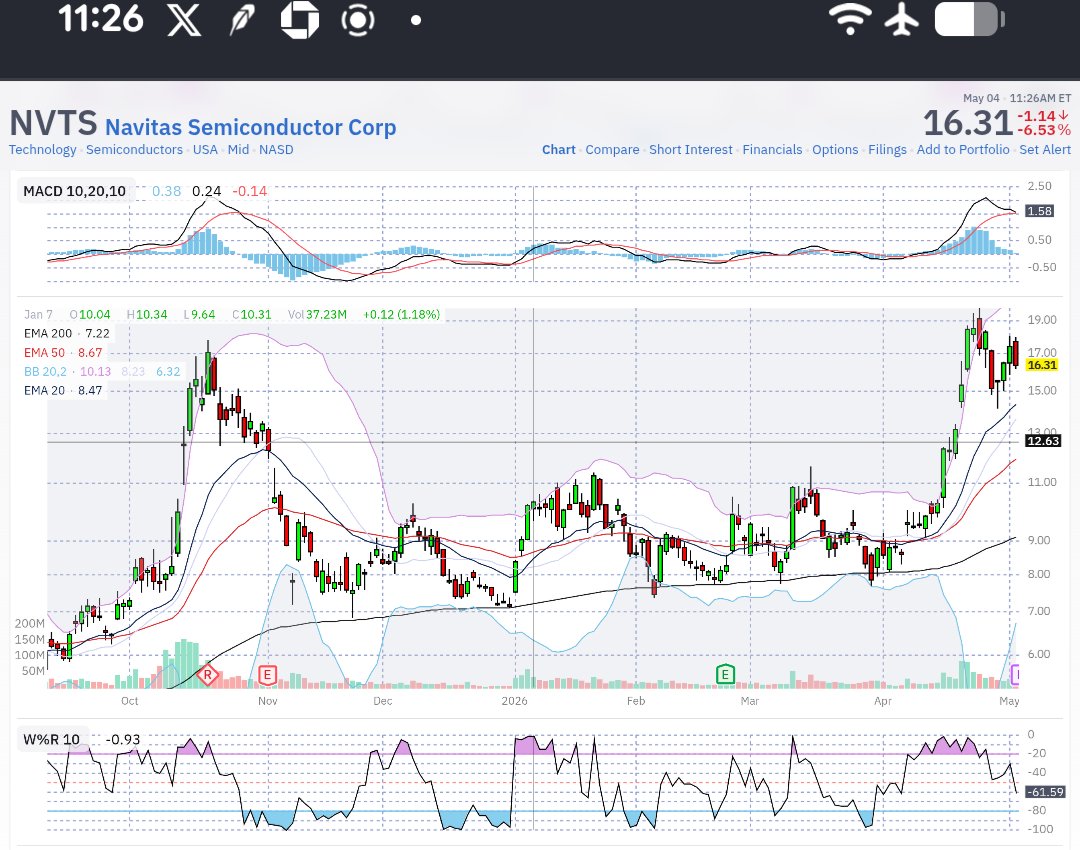Click the Jan 7 date readout
This screenshot has height=850, width=1080.
click(39, 315)
